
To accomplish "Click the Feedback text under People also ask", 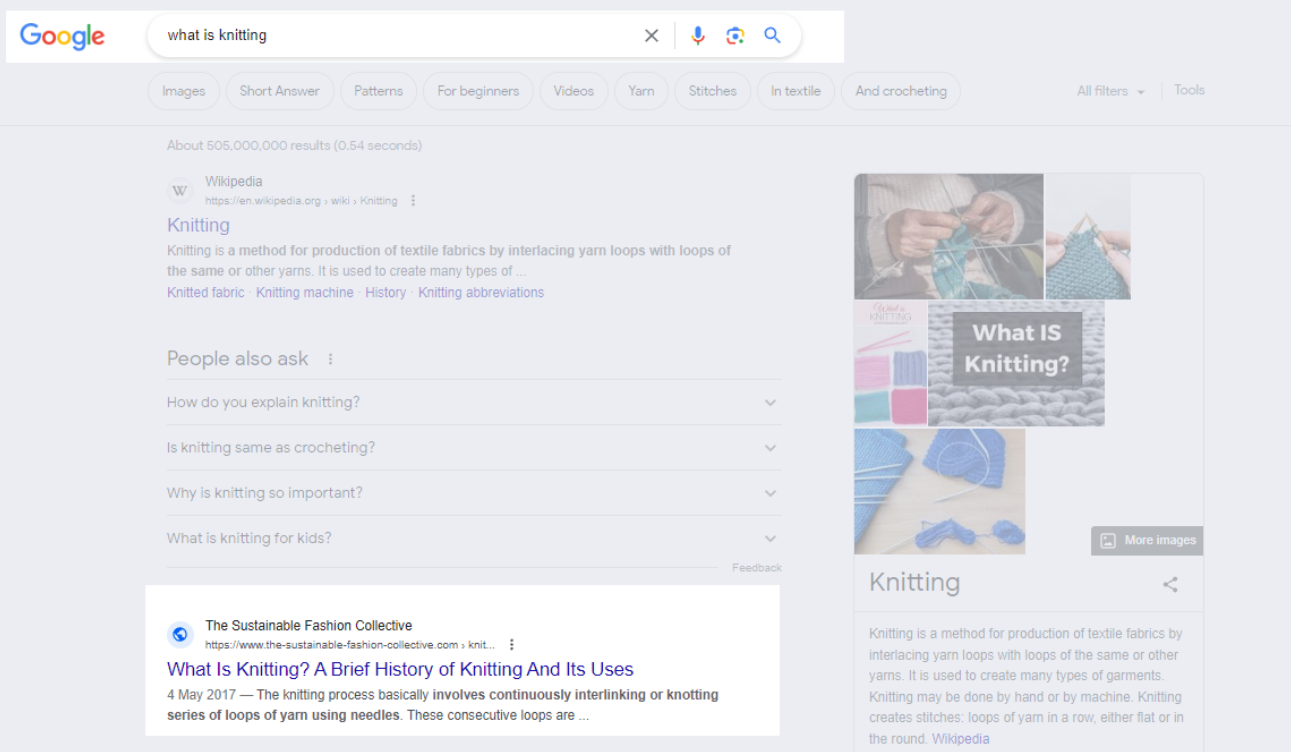I will coord(757,567).
